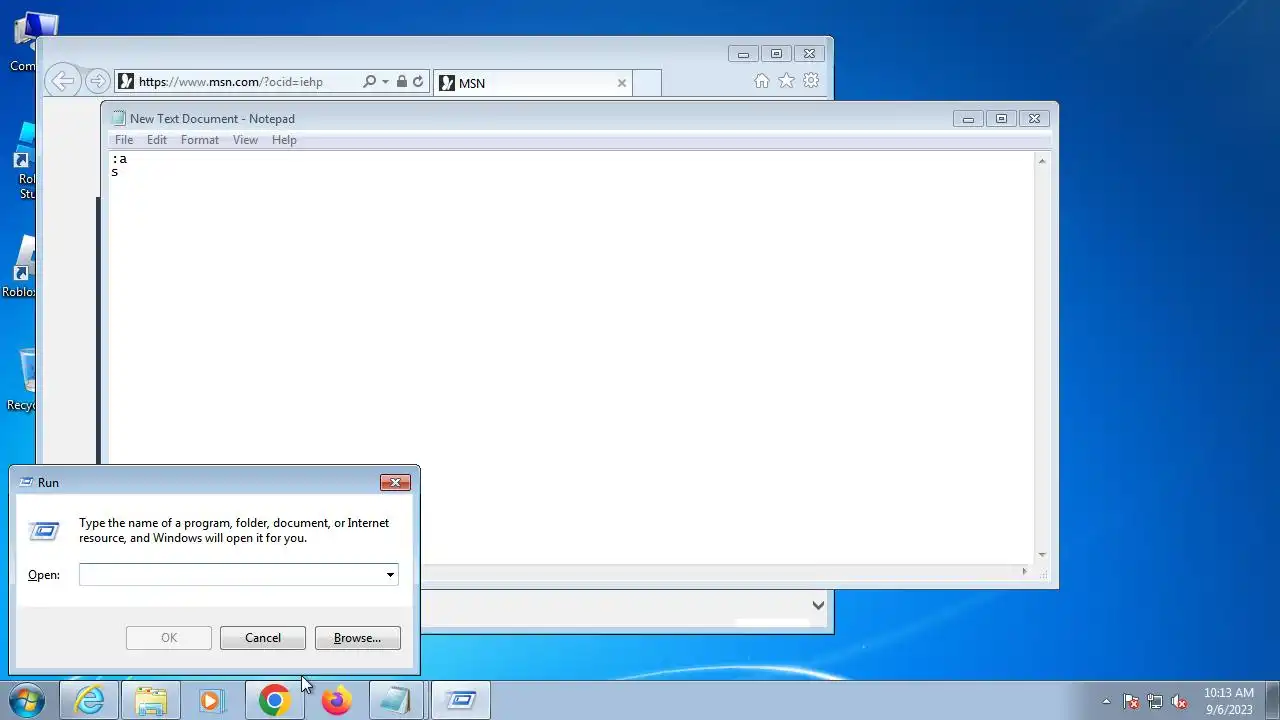Open Notepad Format menu

(199, 140)
